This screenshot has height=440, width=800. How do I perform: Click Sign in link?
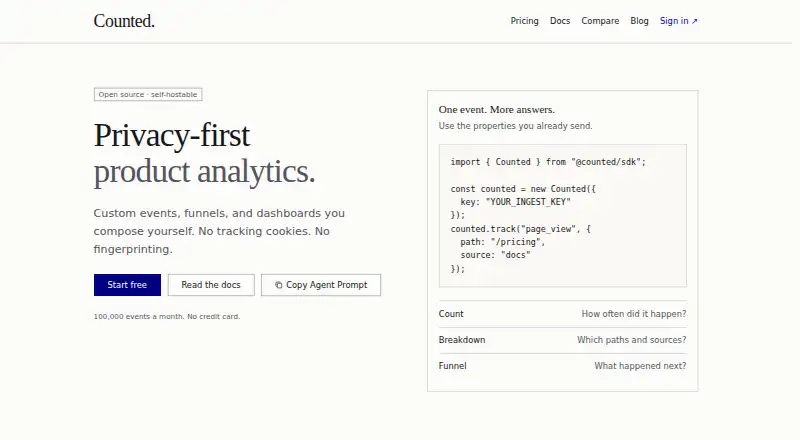point(679,21)
